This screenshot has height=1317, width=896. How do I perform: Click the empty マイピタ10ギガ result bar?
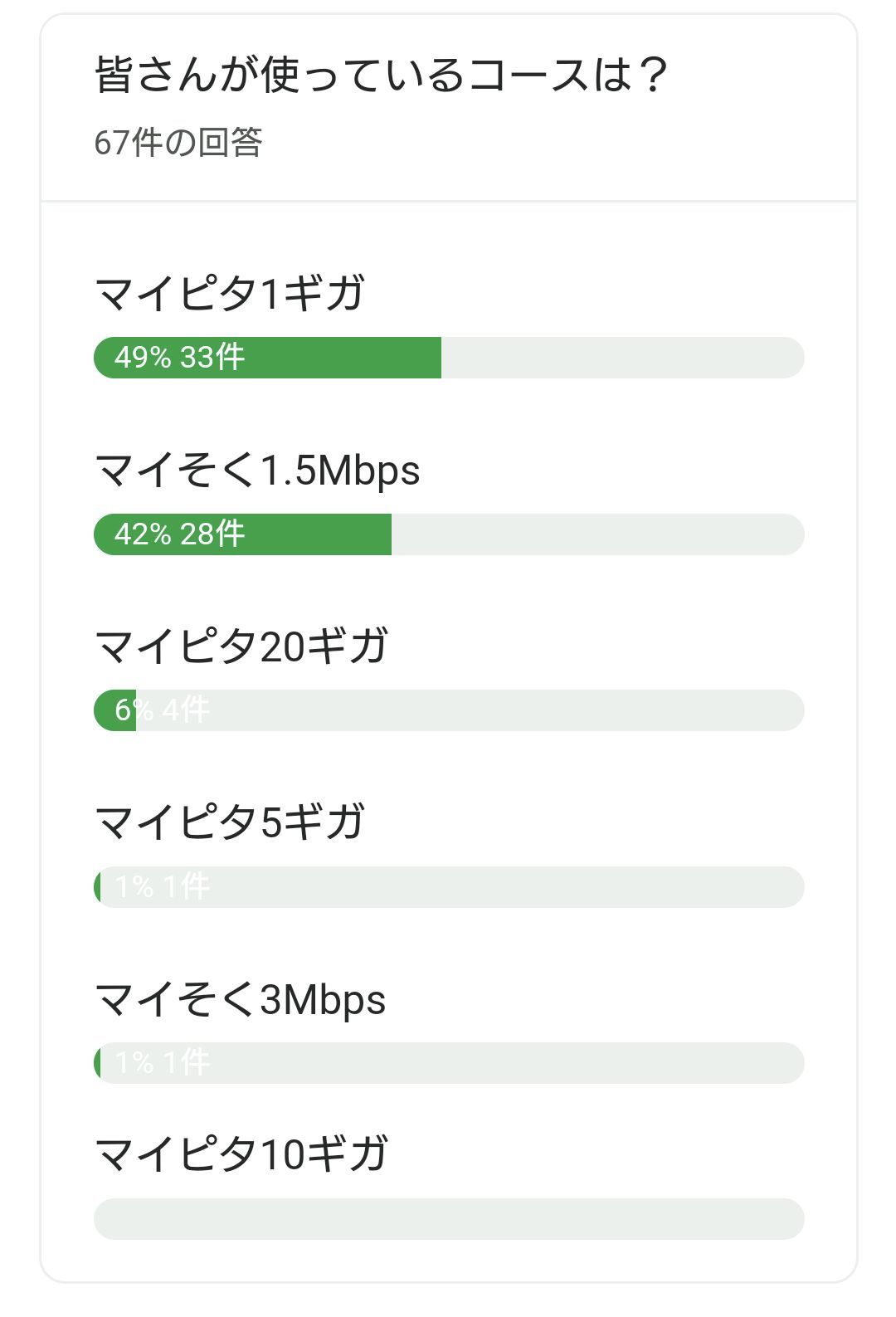pos(449,1219)
